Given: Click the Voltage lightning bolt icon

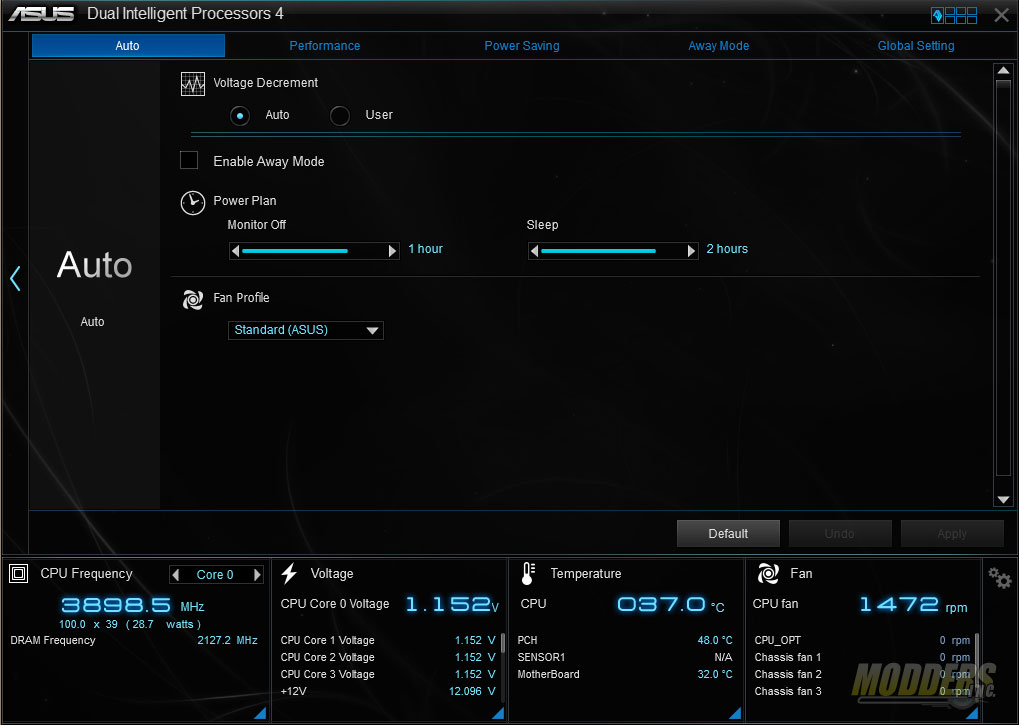Looking at the screenshot, I should pyautogui.click(x=289, y=574).
